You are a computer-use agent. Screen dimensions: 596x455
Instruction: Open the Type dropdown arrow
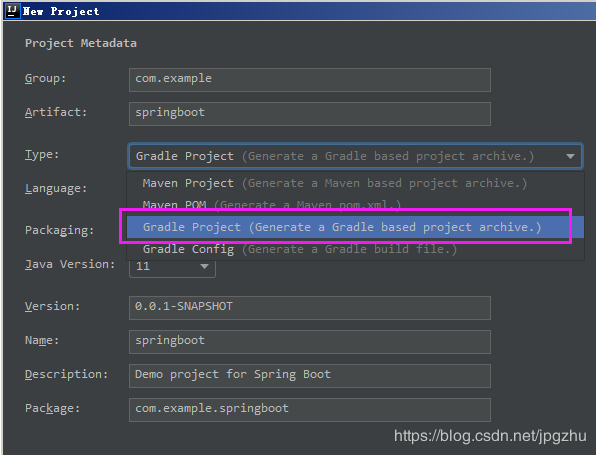tap(570, 156)
